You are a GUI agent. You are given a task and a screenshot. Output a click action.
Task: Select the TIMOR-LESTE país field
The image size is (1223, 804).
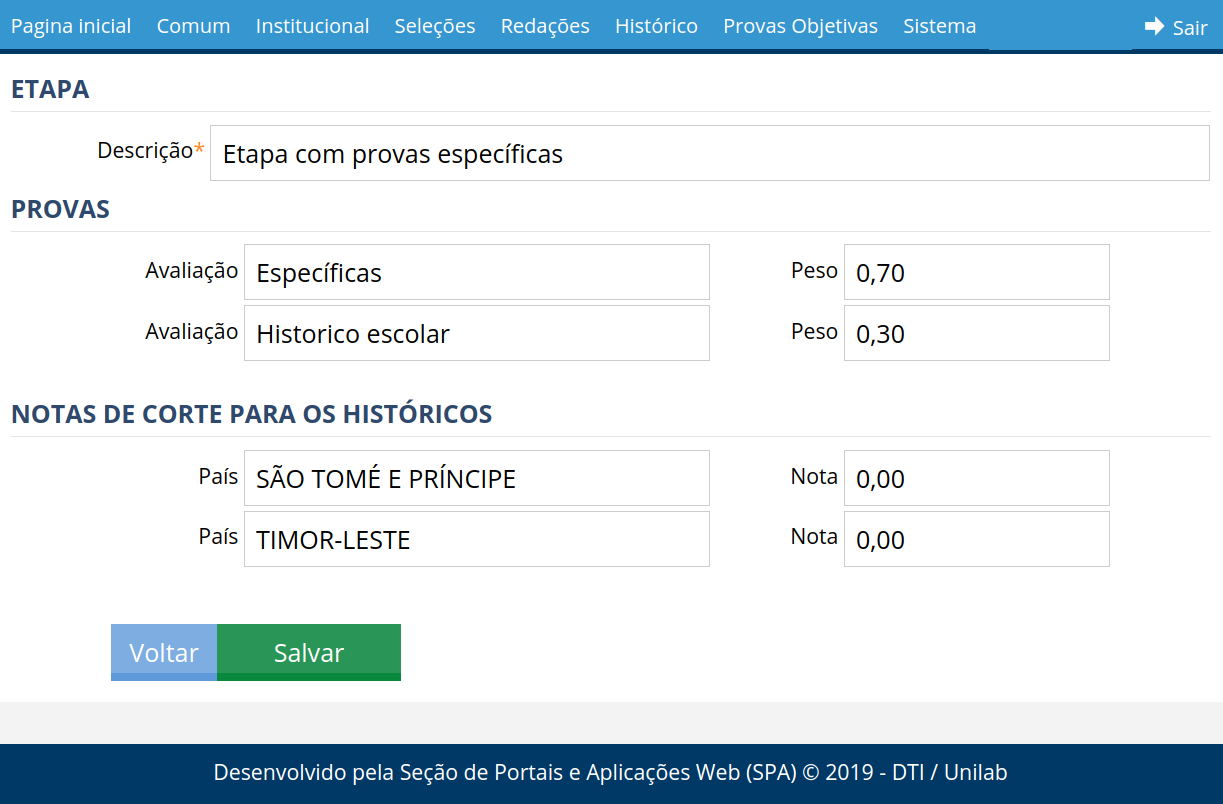pyautogui.click(x=476, y=538)
